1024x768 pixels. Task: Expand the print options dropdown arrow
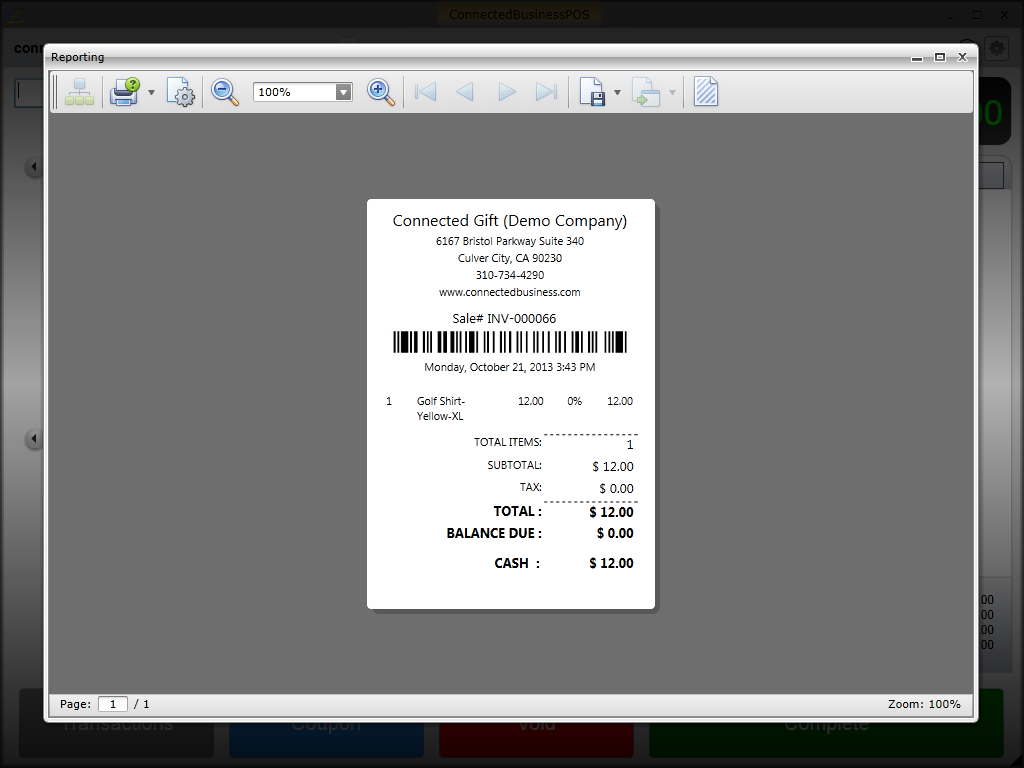coord(152,93)
